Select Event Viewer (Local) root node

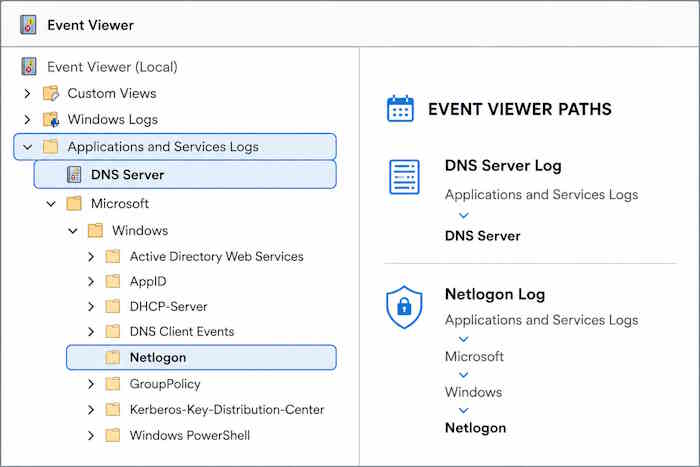[112, 67]
